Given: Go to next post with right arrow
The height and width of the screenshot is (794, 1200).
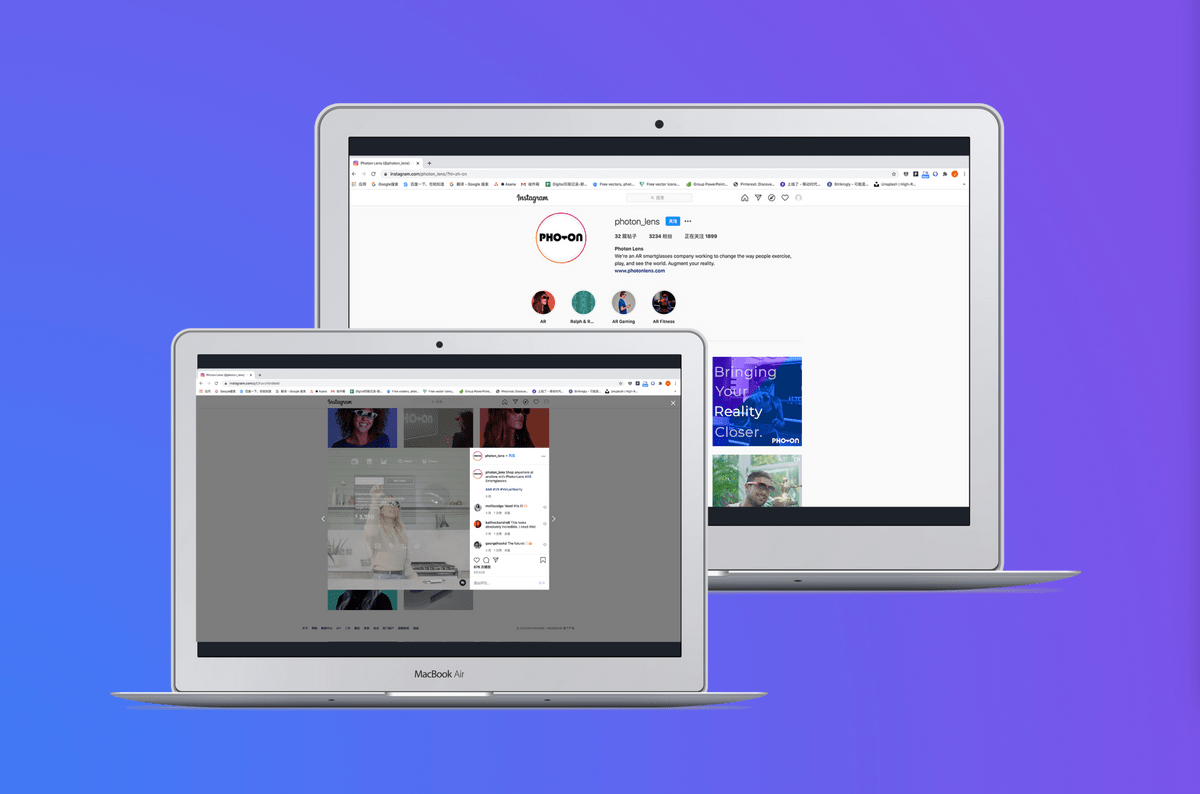Looking at the screenshot, I should tap(553, 519).
